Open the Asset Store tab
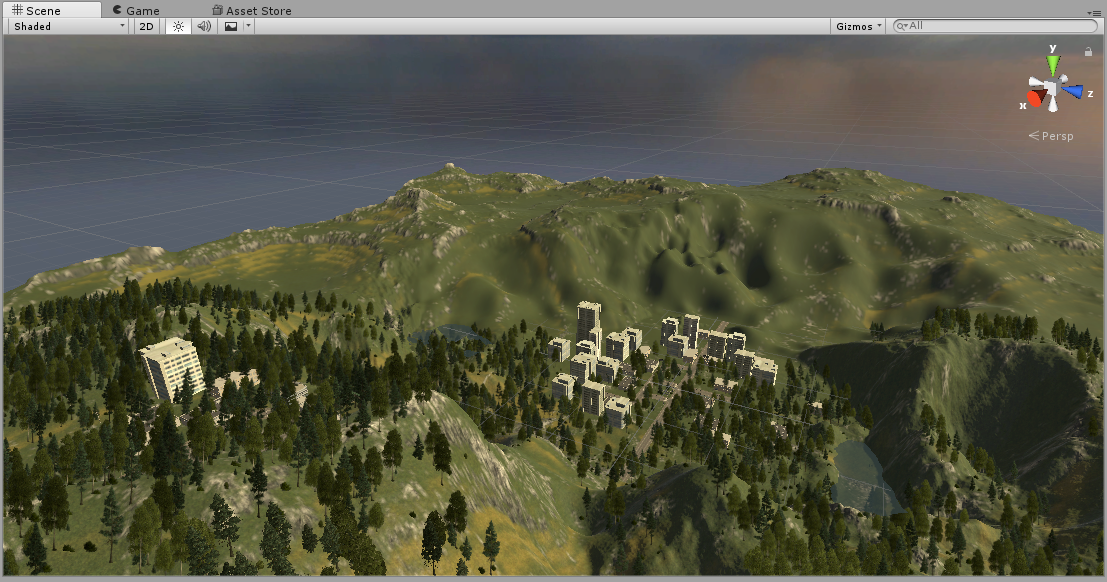1107x582 pixels. point(252,10)
